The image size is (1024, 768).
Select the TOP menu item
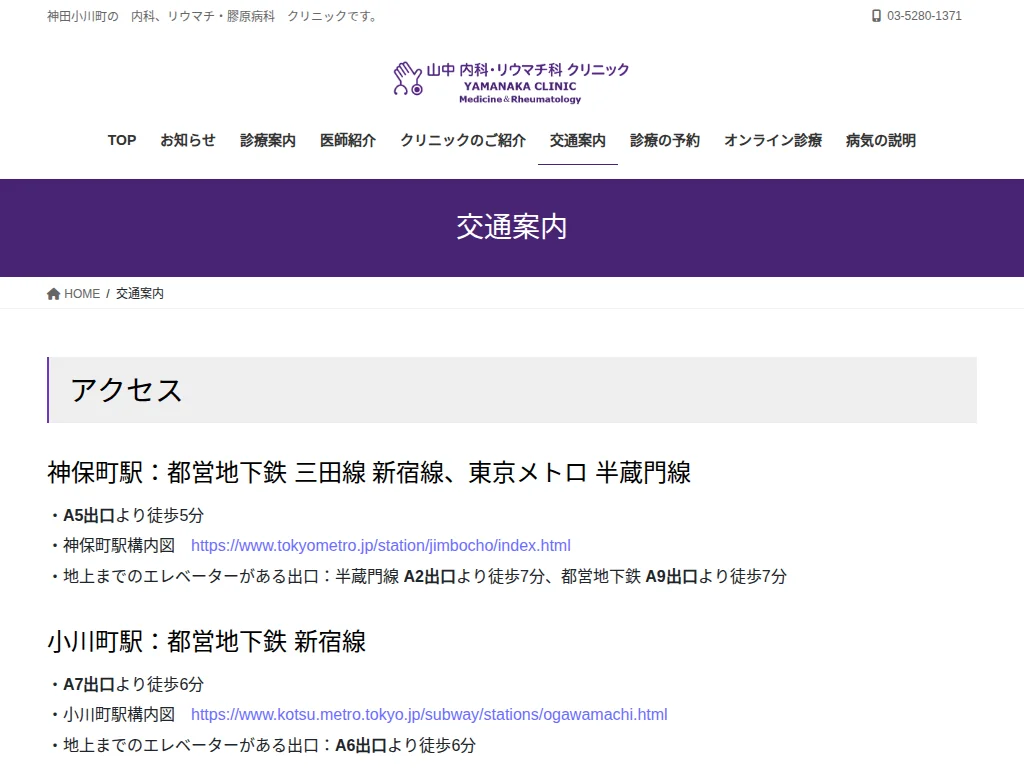(x=121, y=141)
